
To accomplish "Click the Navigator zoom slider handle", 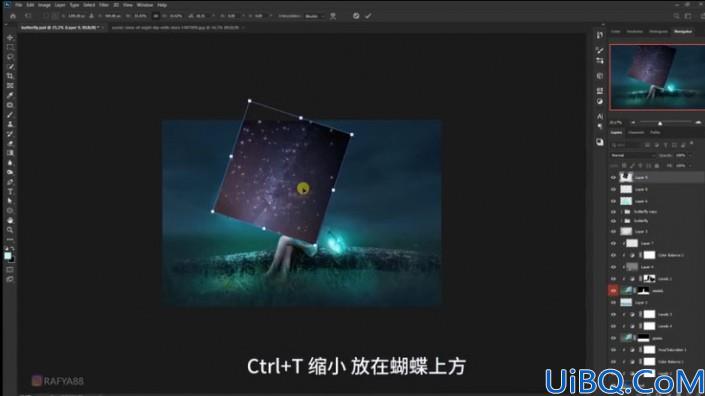I will point(660,123).
